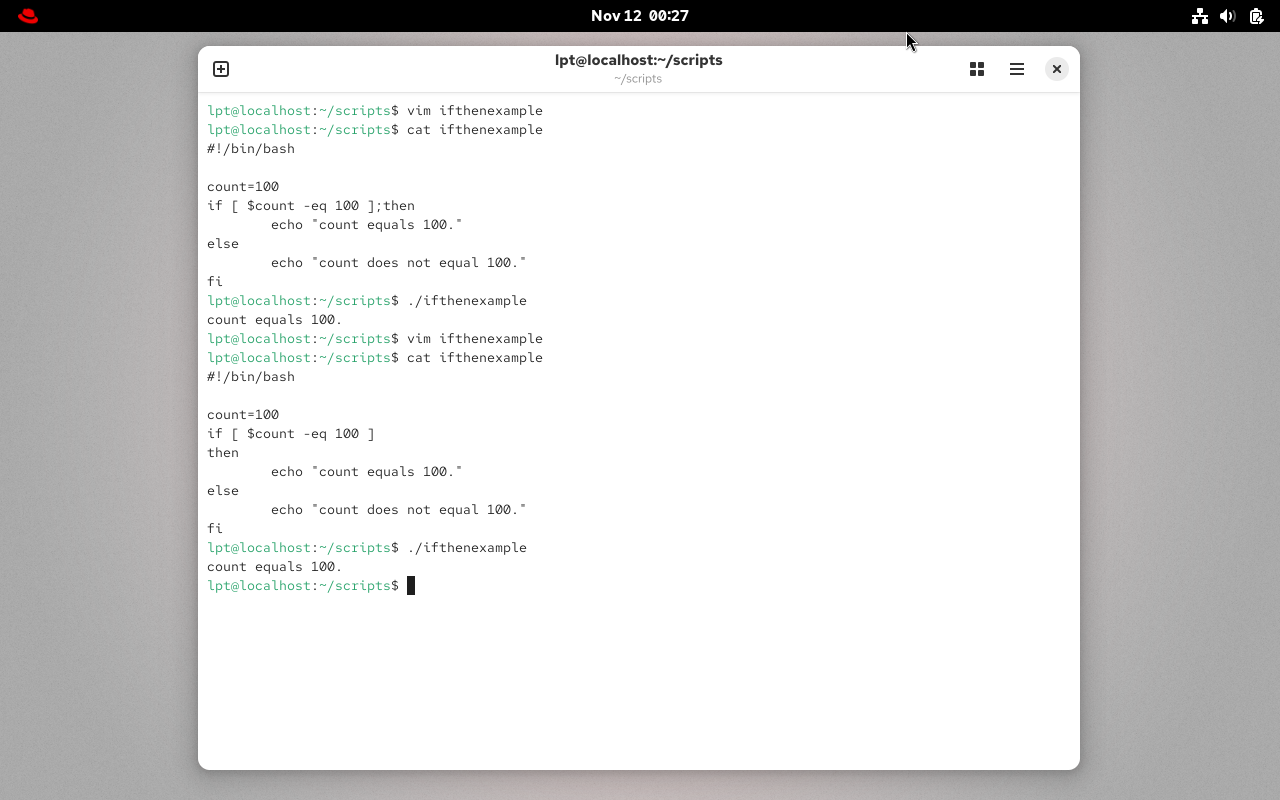Click the wired network status icon
Image resolution: width=1280 pixels, height=800 pixels.
click(x=1199, y=16)
